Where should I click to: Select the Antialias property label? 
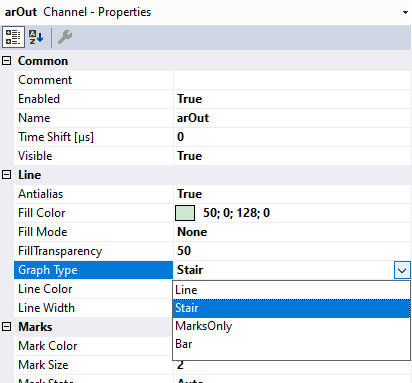click(93, 194)
